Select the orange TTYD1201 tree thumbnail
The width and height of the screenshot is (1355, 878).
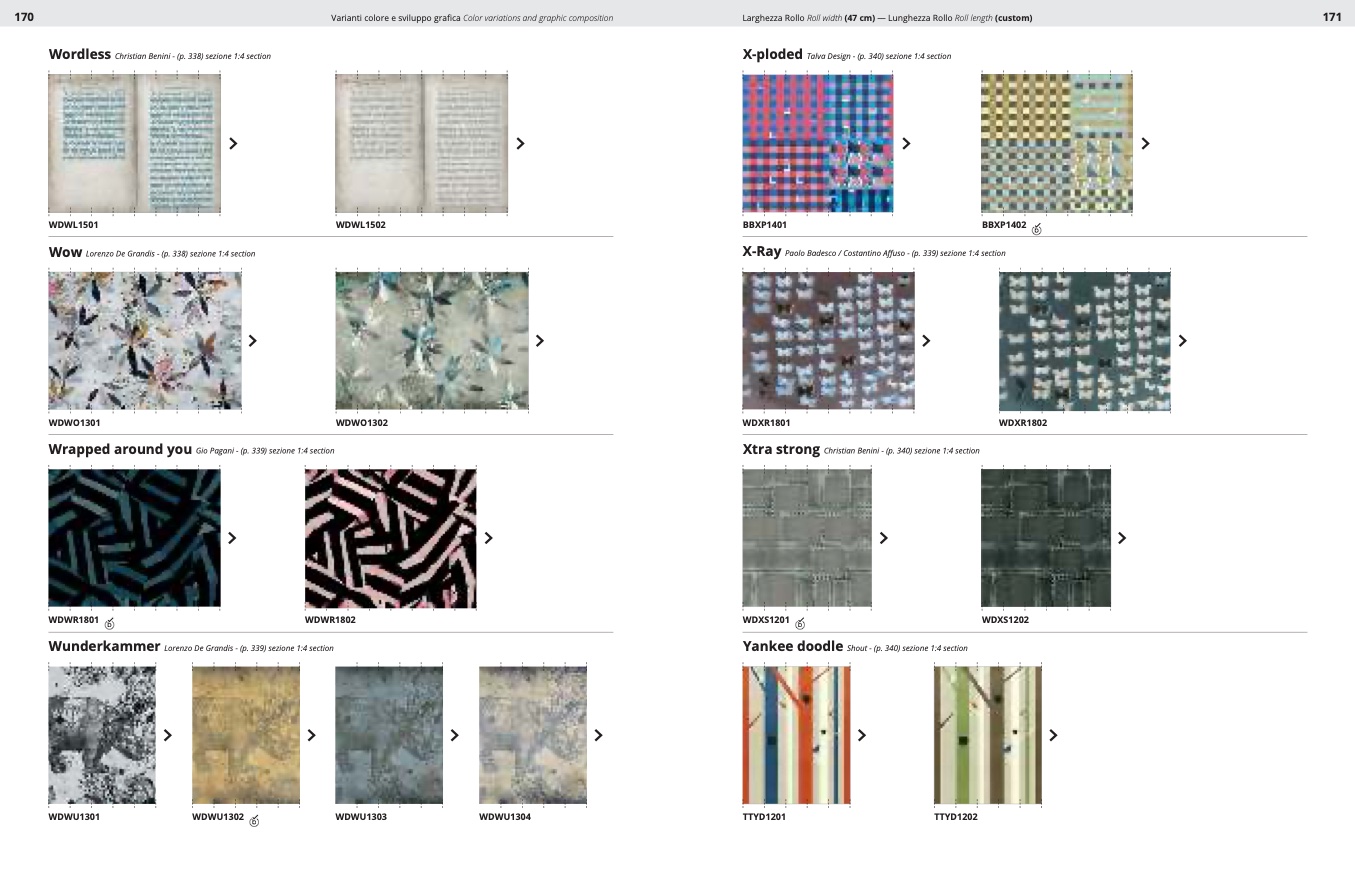coord(796,735)
